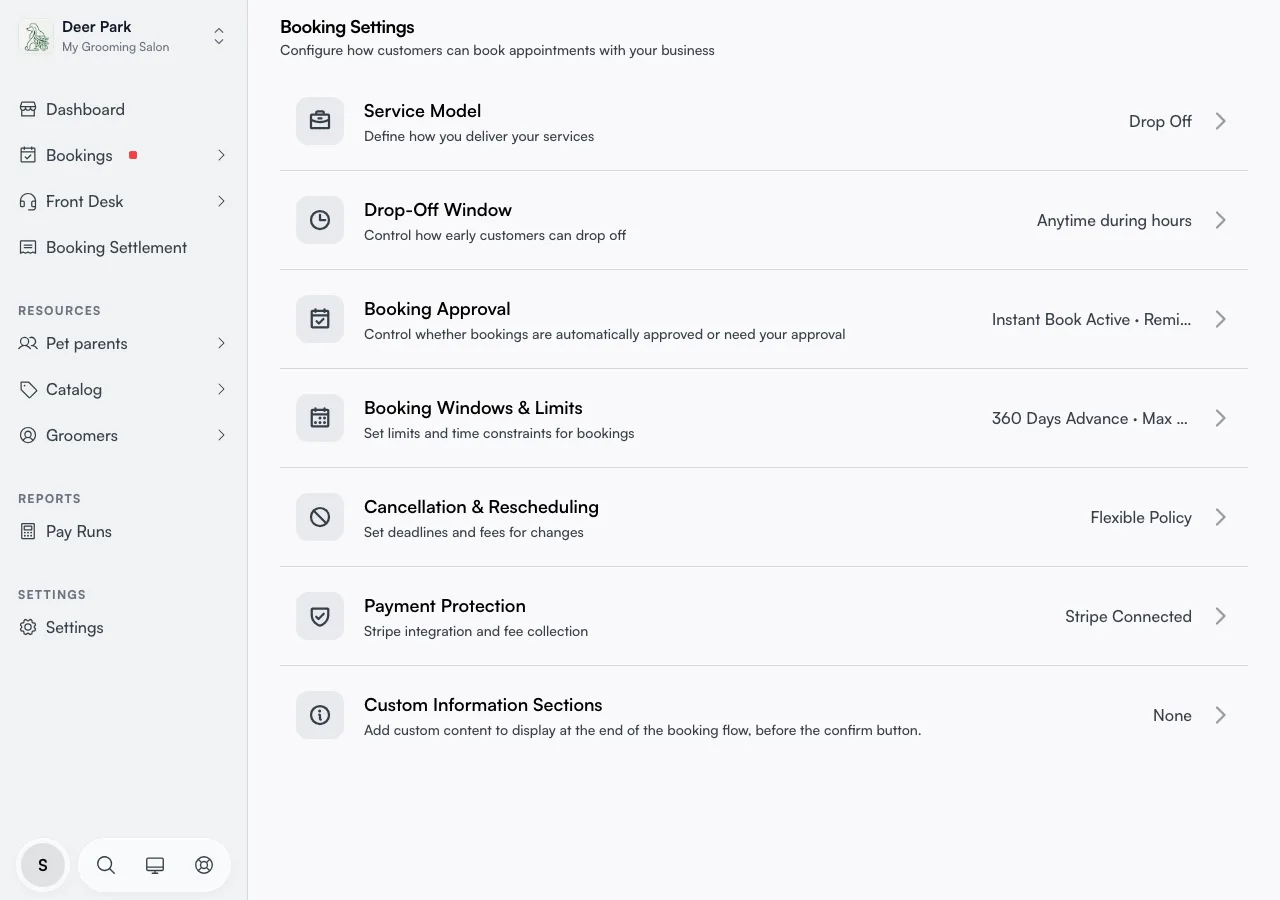Click the 'Flexible Policy' value

[x=1141, y=517]
